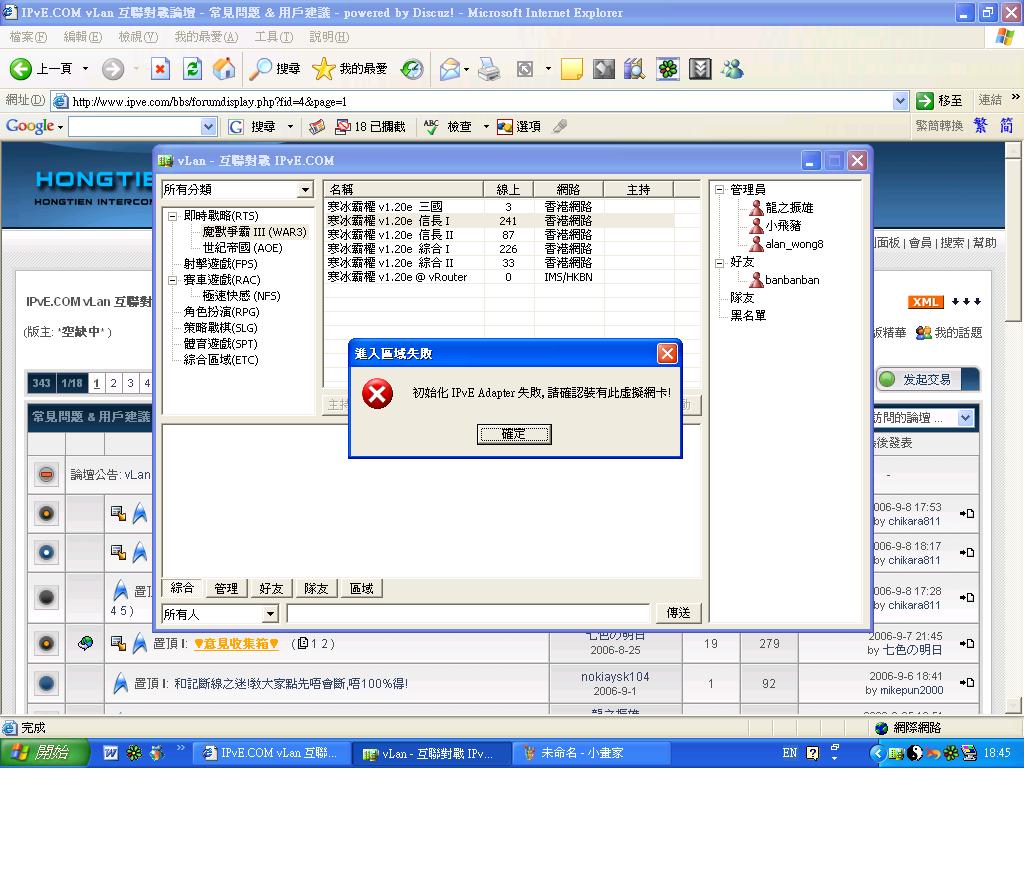Screen dimensions: 1024x888
Task: Switch to the 隊友 chat tab
Action: click(316, 588)
